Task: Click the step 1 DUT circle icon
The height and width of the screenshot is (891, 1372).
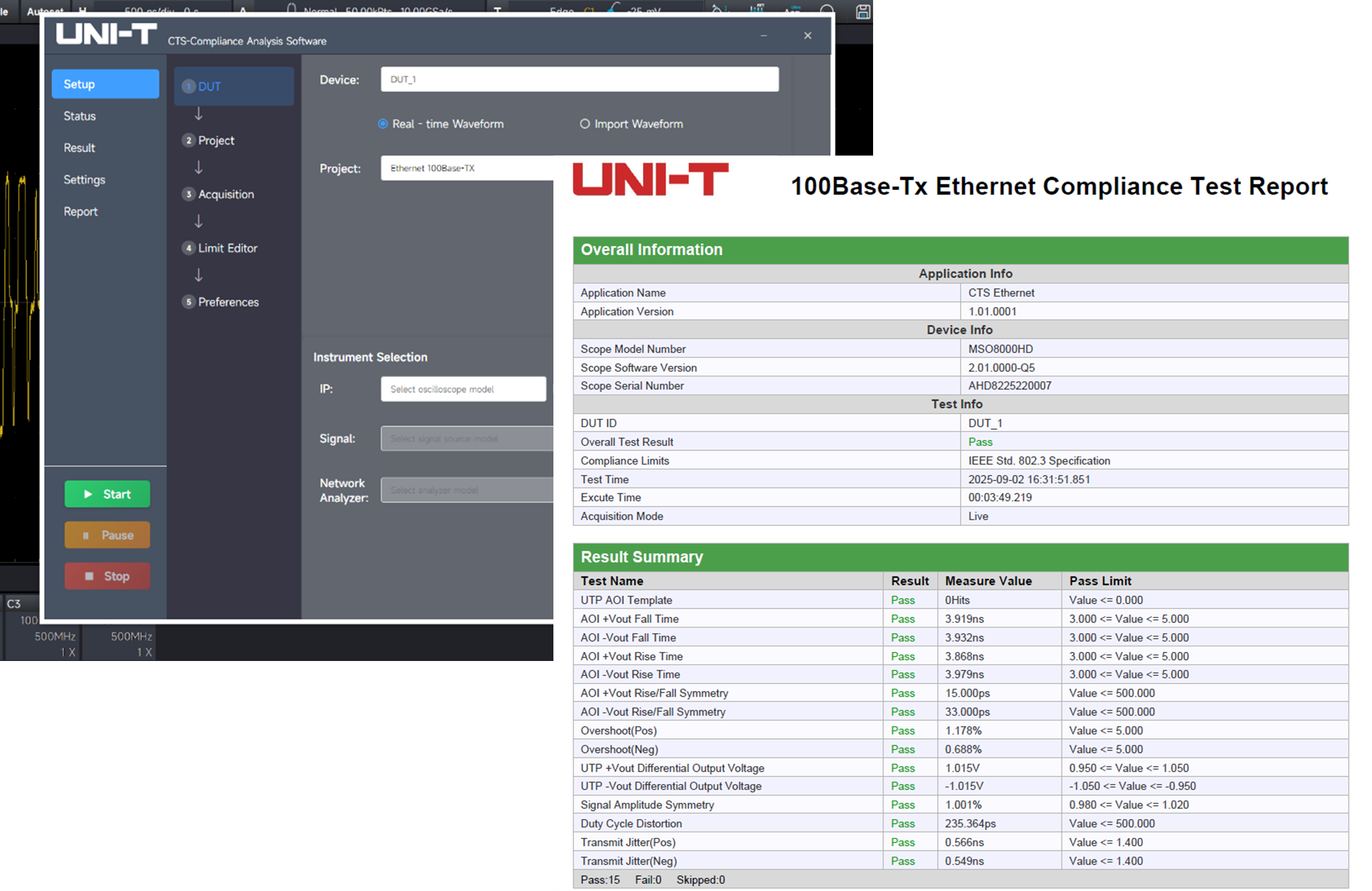Action: 188,87
